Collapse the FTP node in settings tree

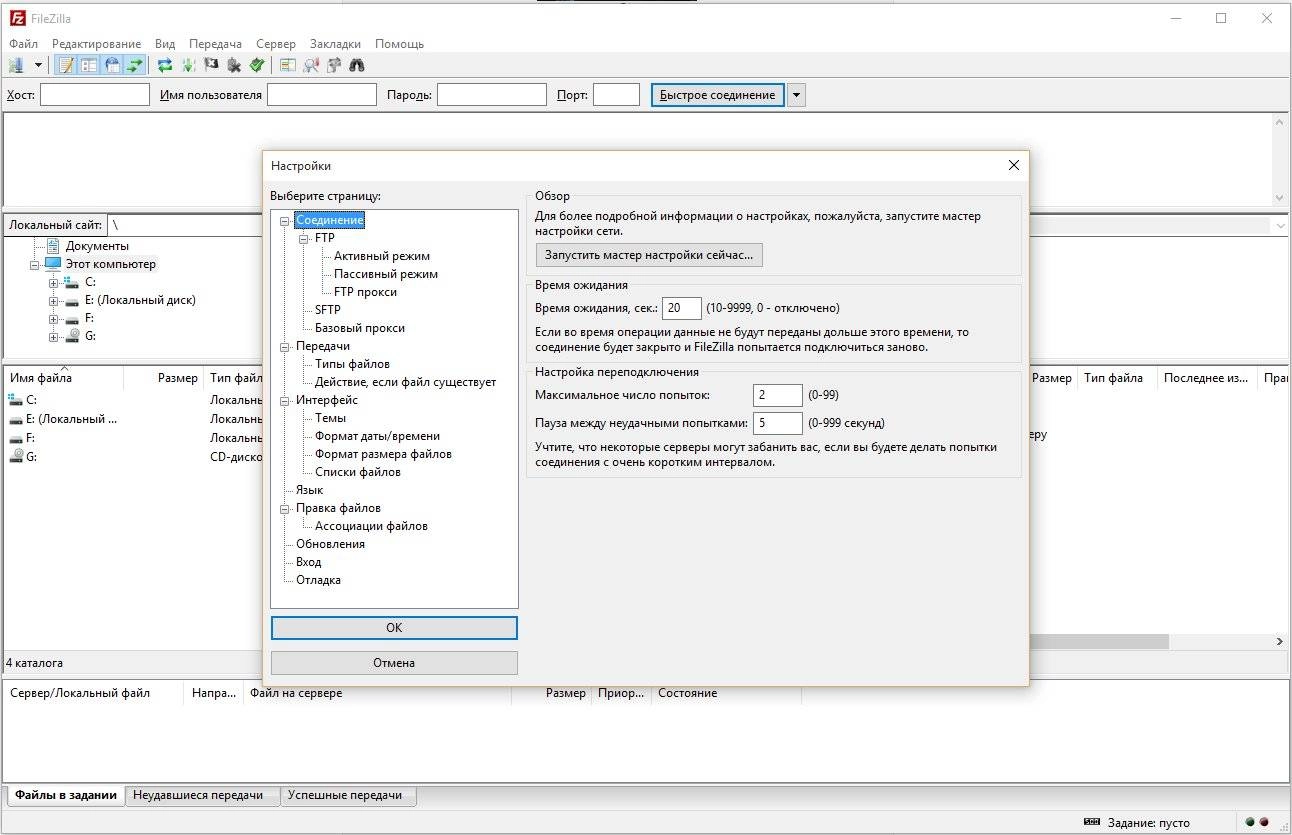pos(303,239)
